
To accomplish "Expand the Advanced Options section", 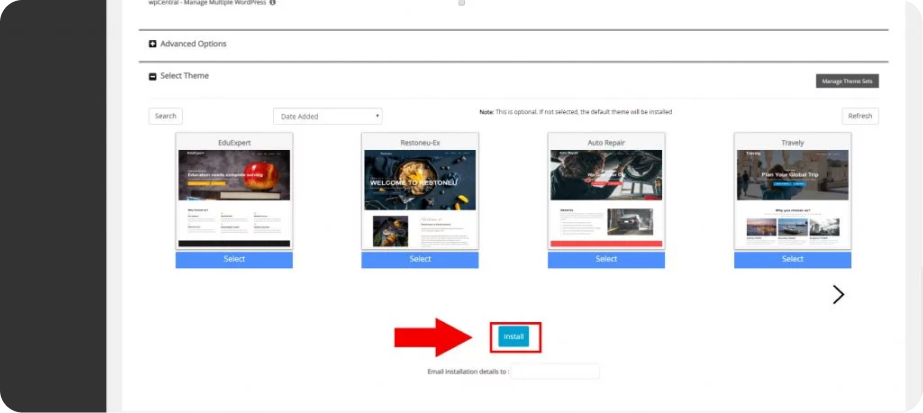I will point(152,44).
